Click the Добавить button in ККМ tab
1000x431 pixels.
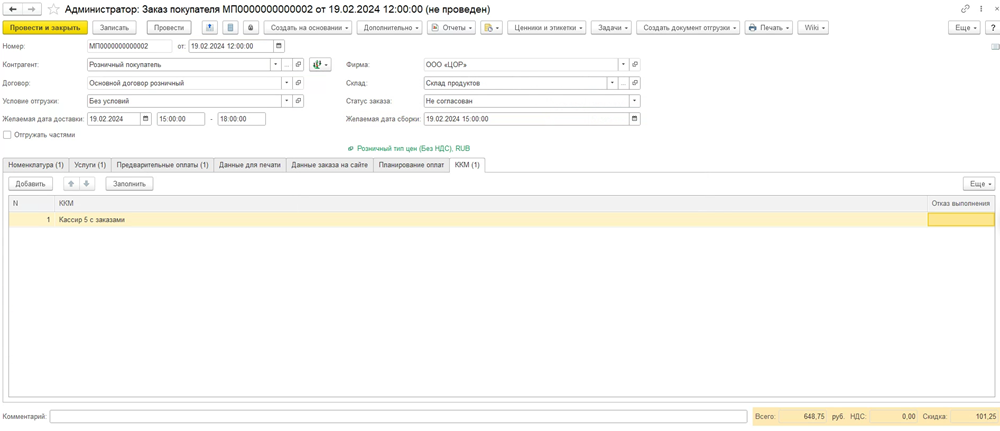[31, 184]
